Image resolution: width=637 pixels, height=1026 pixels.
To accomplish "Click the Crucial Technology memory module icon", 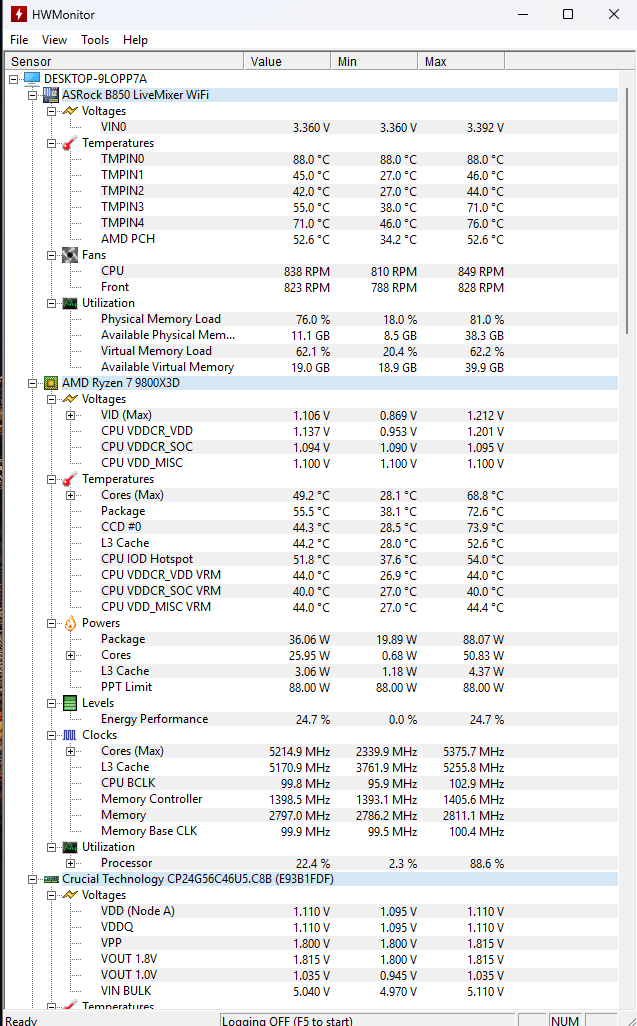I will coord(51,879).
